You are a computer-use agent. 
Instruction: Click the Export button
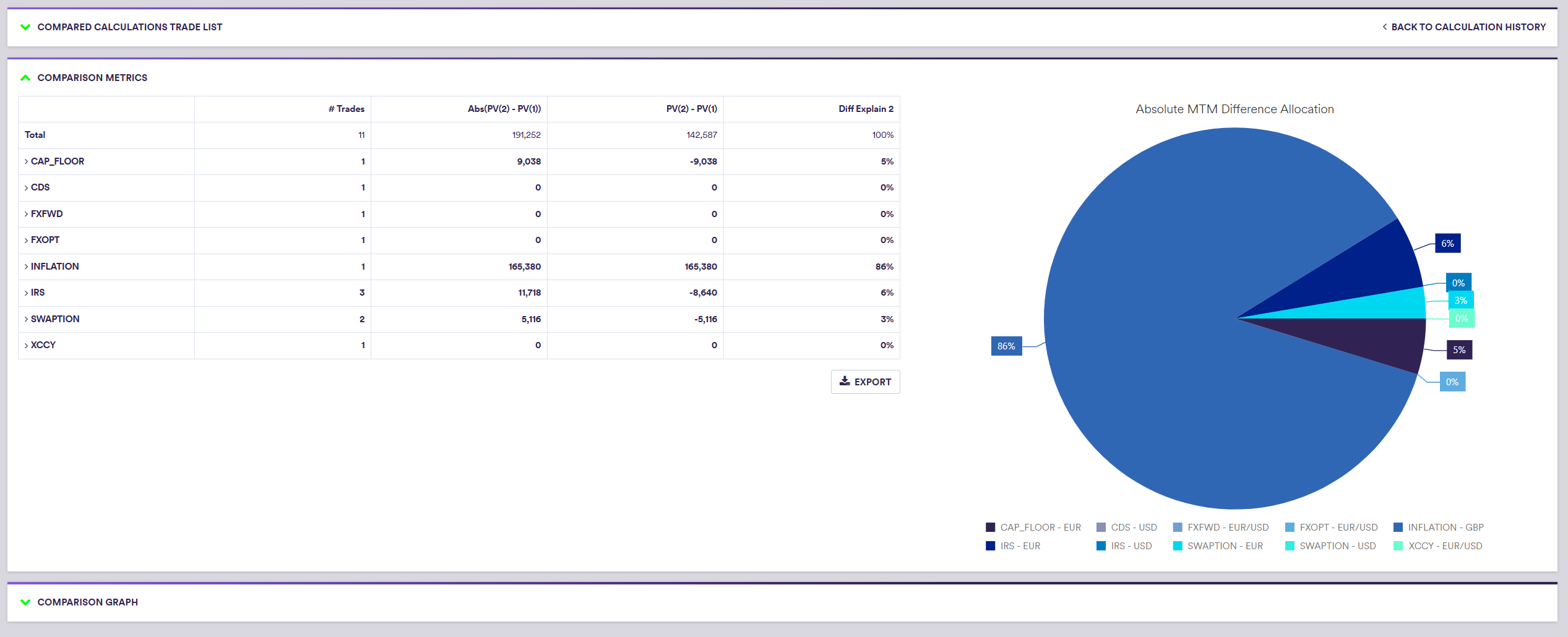coord(865,382)
